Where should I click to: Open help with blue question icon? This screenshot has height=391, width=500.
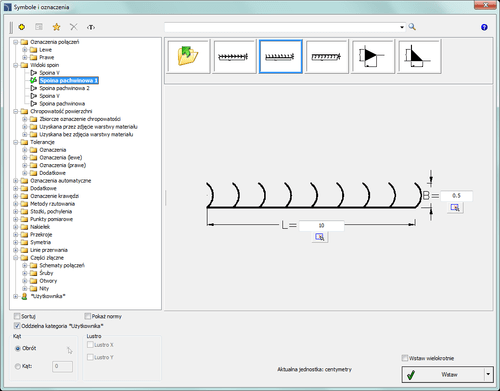[484, 27]
